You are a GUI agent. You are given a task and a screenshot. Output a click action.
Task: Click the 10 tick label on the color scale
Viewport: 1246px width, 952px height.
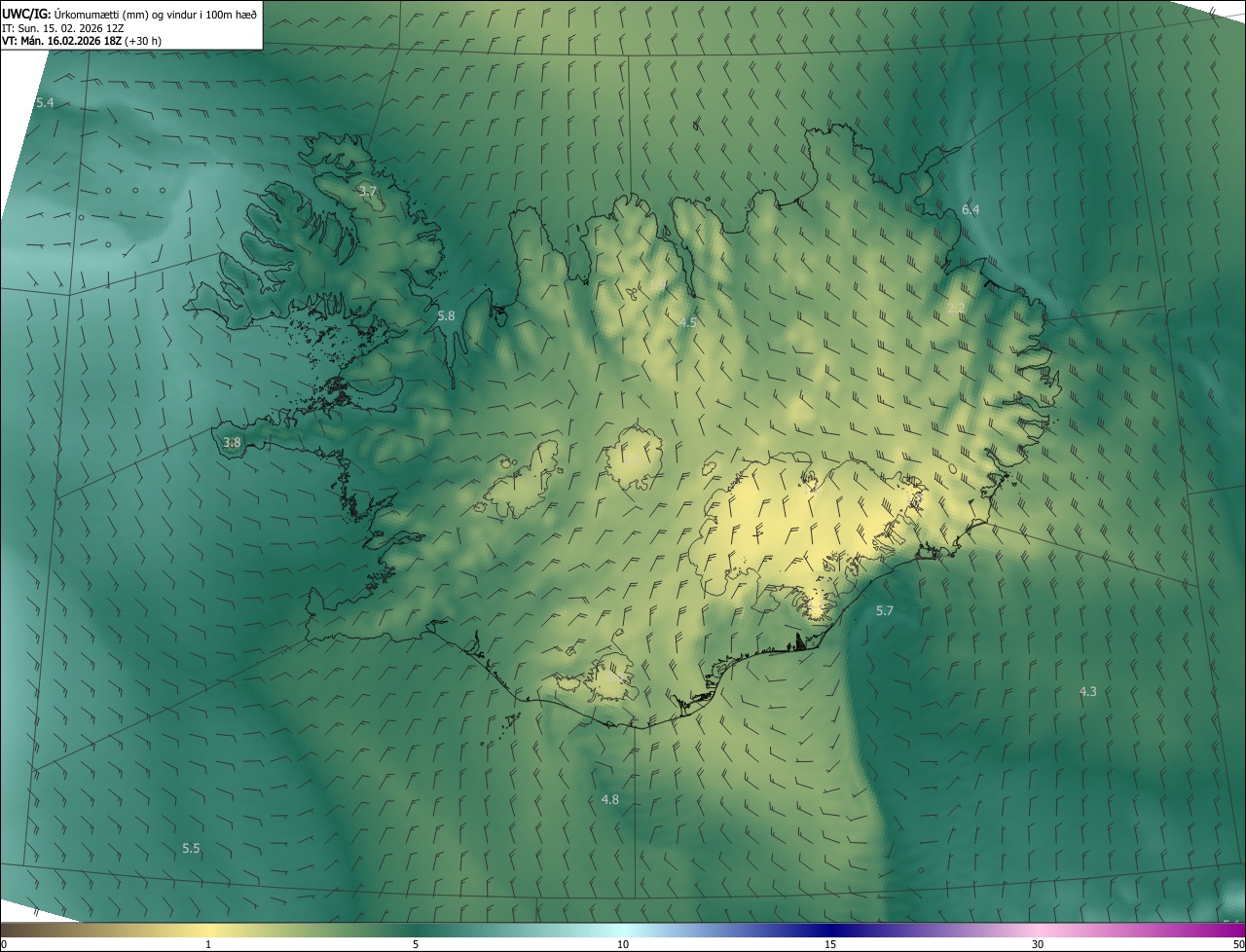click(x=623, y=944)
